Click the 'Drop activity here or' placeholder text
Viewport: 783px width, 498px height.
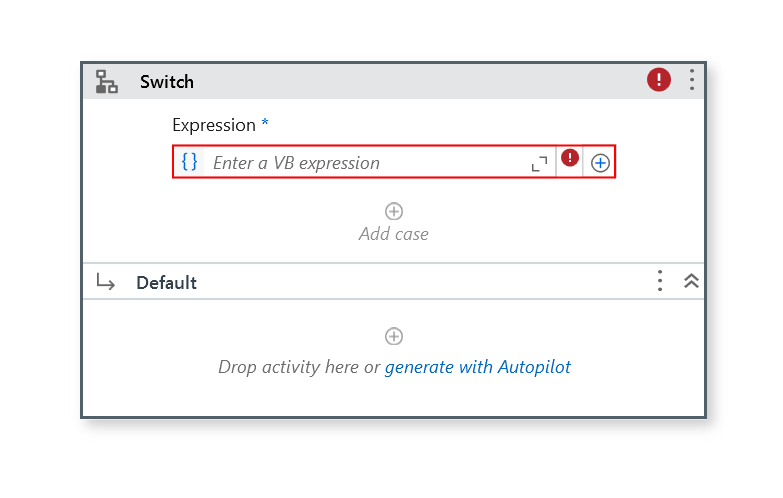pos(299,367)
